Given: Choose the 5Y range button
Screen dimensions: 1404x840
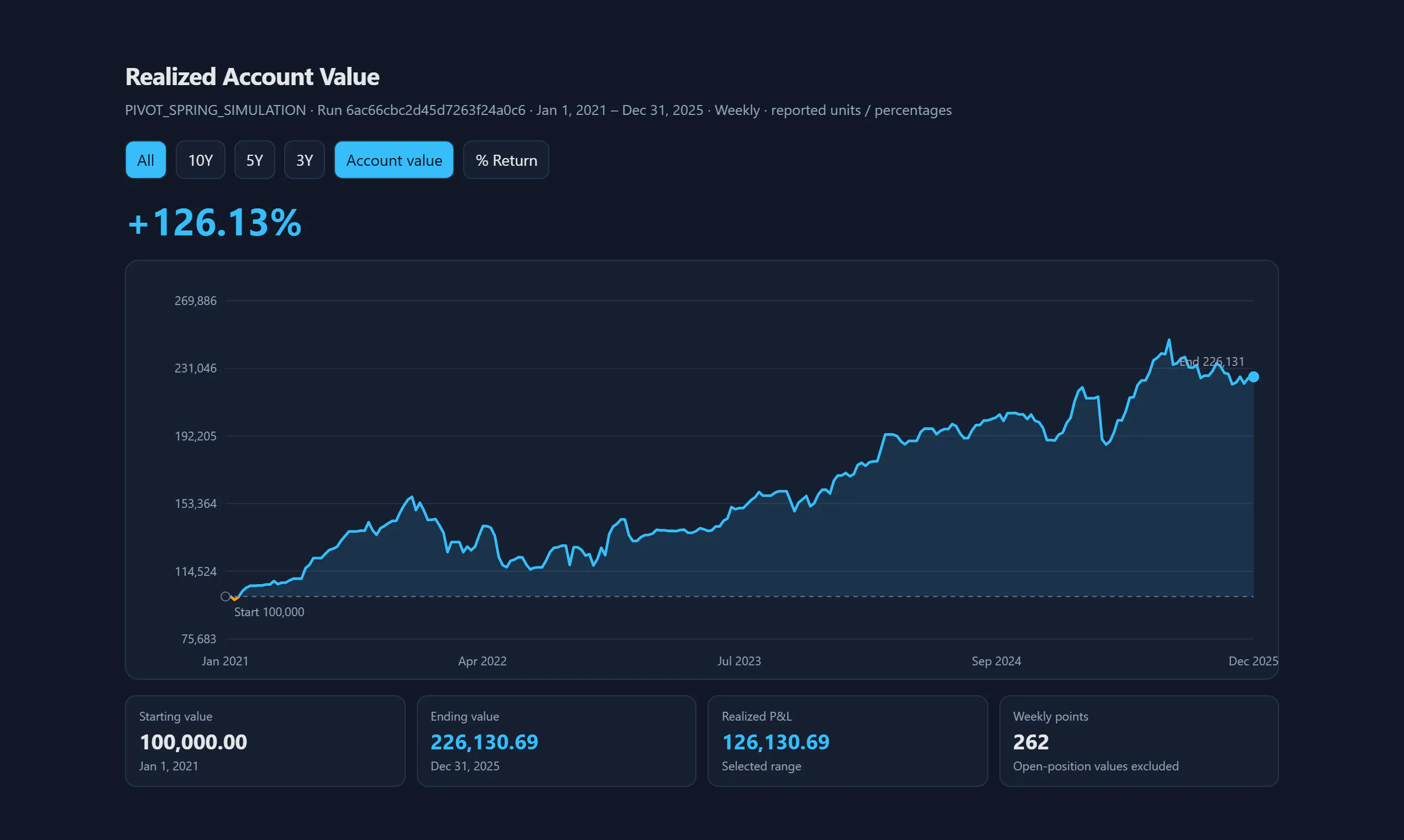Looking at the screenshot, I should pyautogui.click(x=255, y=160).
